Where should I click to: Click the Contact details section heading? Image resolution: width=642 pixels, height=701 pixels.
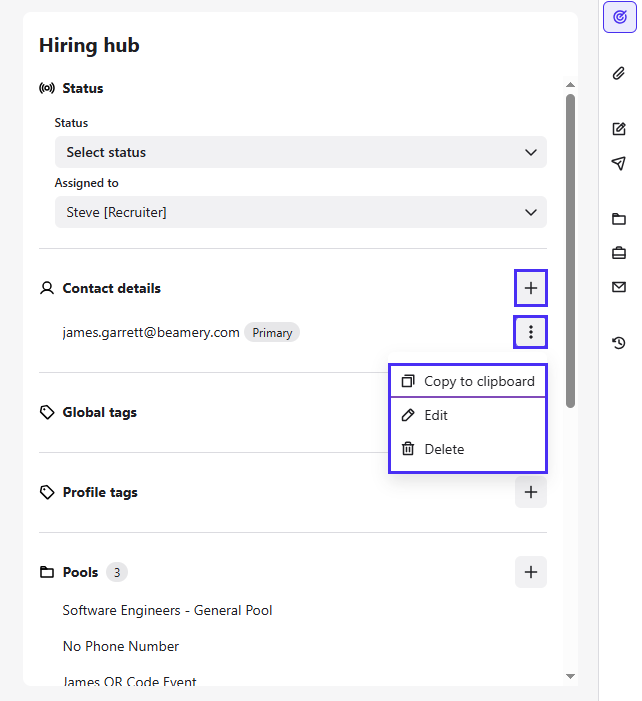pyautogui.click(x=111, y=288)
